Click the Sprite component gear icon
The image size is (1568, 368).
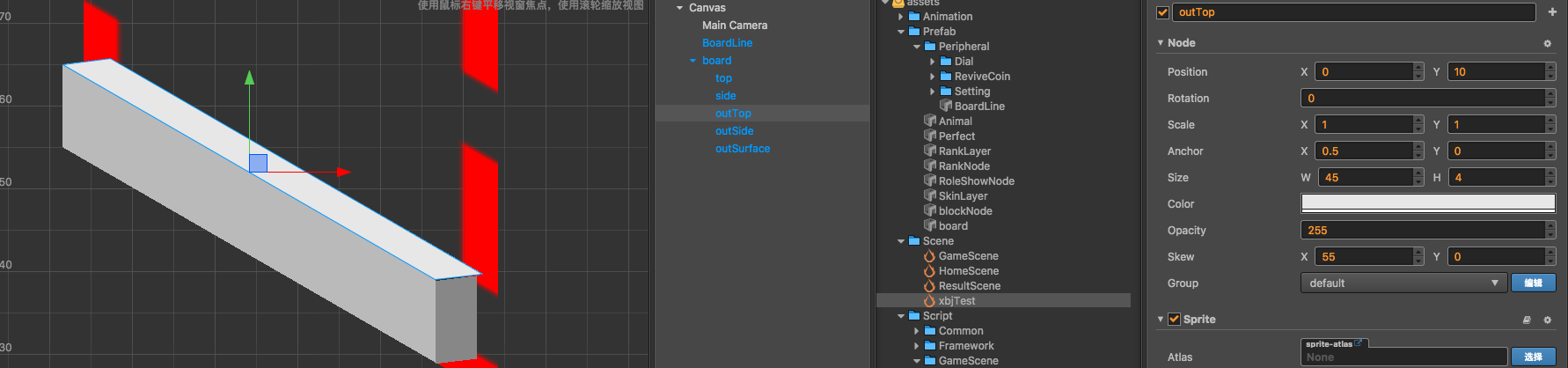[x=1548, y=320]
